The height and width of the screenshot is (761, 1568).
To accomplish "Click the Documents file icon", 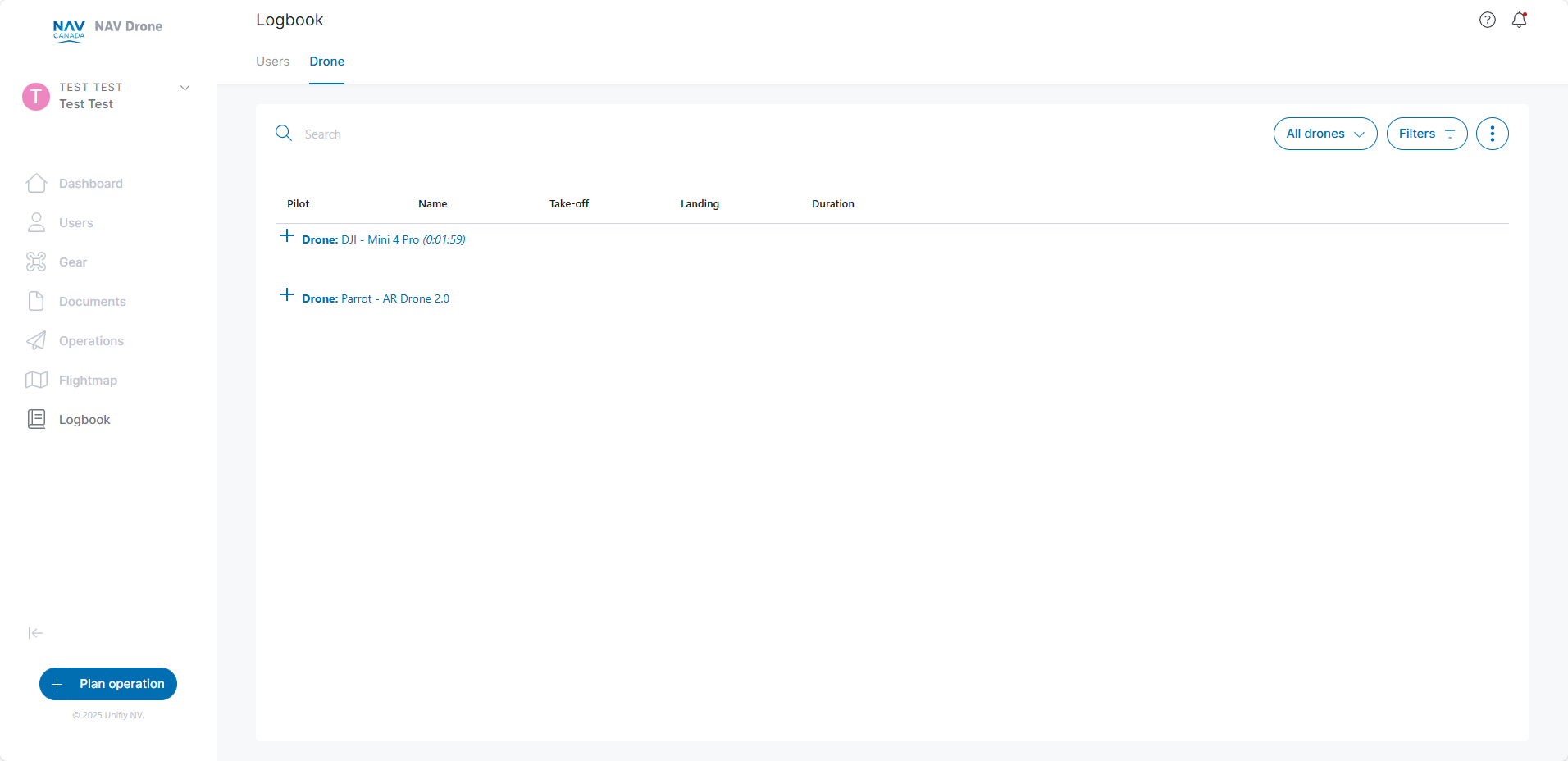I will 36,301.
